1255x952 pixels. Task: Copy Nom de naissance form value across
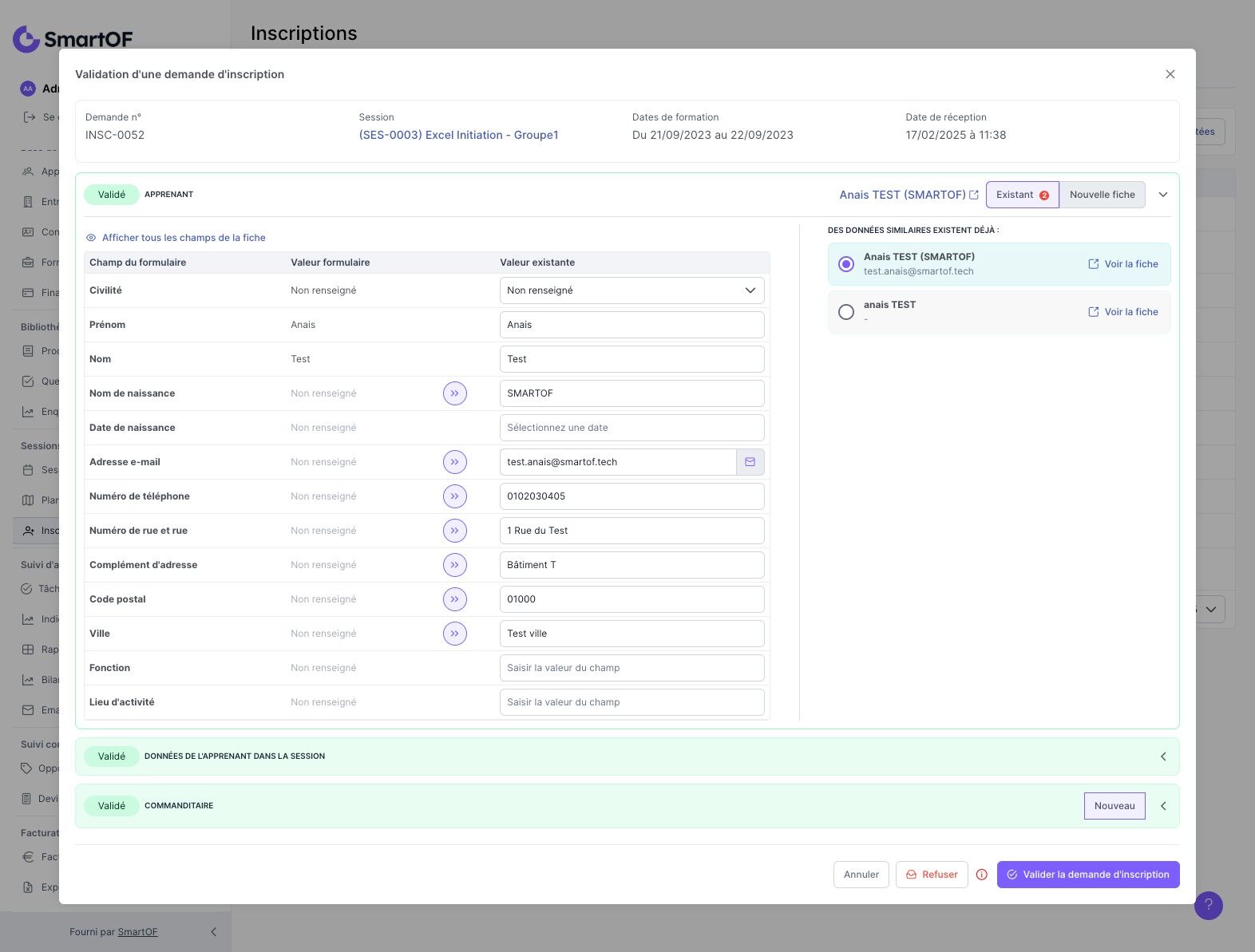[x=455, y=393]
